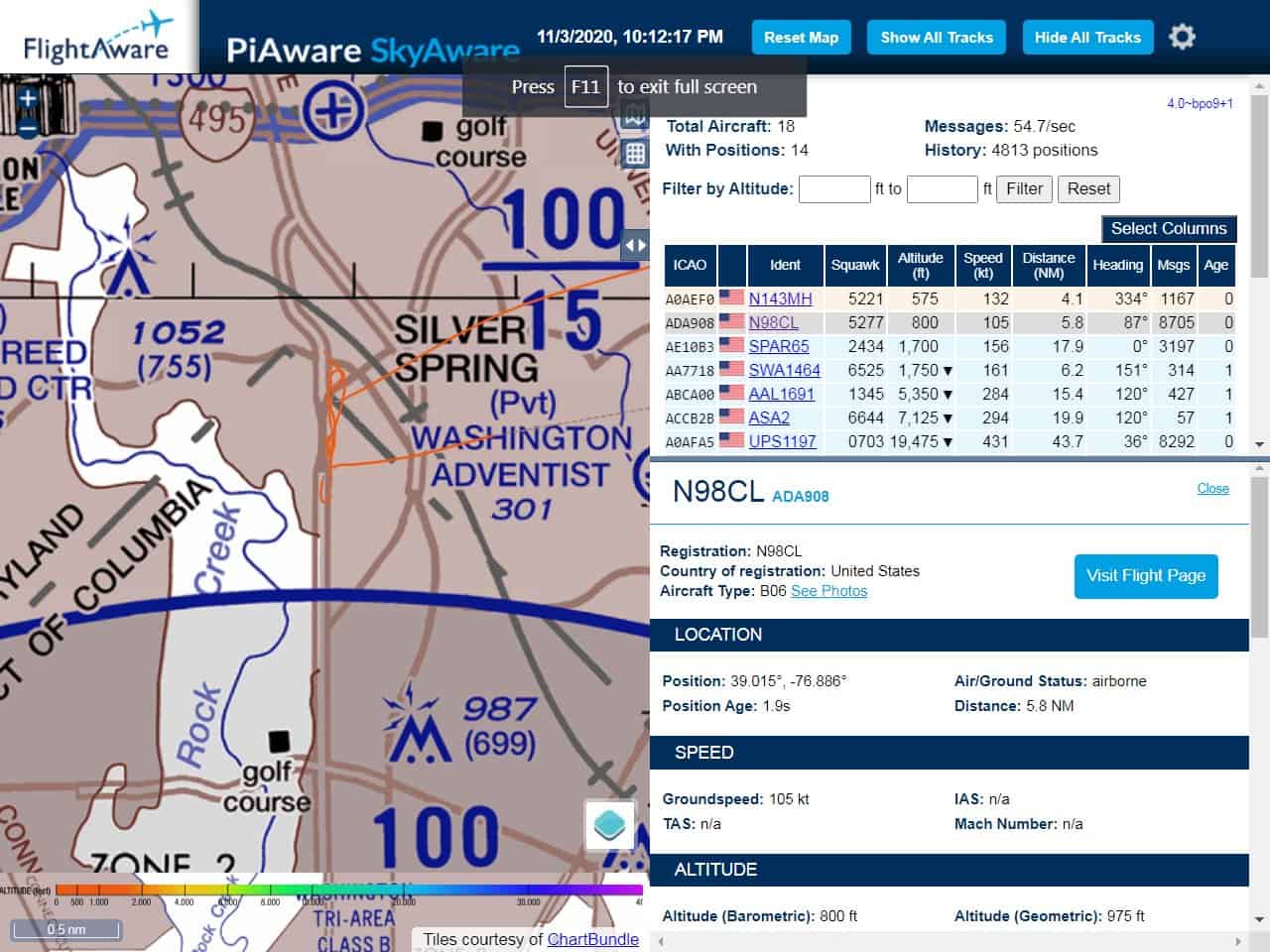Sort table by Heading column
Image resolution: width=1270 pixels, height=952 pixels.
pyautogui.click(x=1118, y=265)
